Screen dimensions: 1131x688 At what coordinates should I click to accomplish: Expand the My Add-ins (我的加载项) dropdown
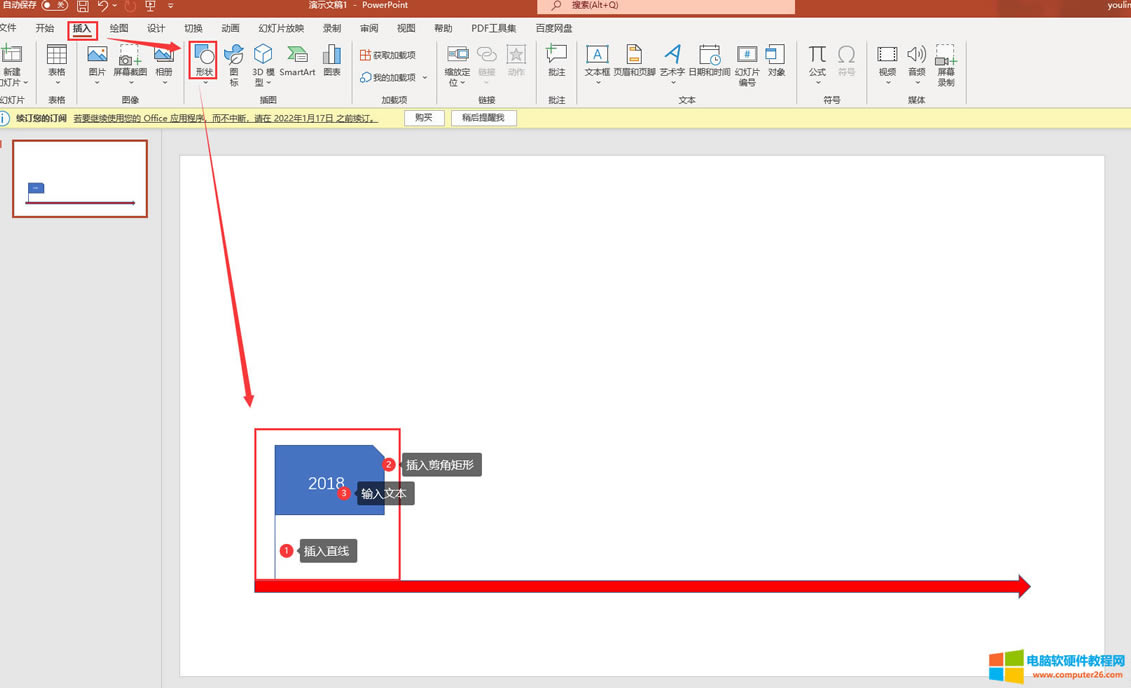(x=424, y=78)
